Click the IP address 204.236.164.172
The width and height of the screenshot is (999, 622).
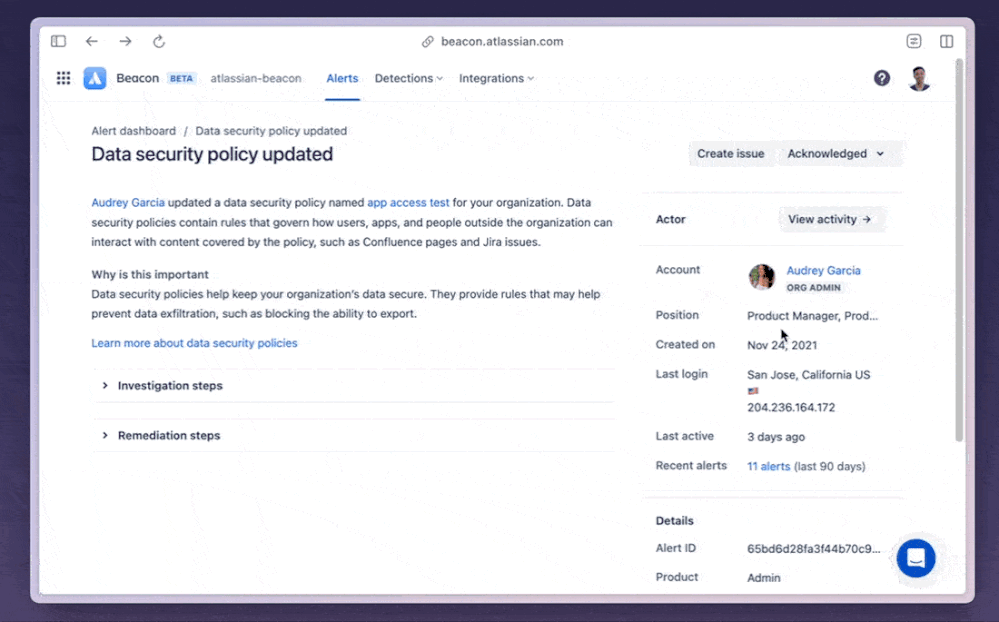point(791,407)
